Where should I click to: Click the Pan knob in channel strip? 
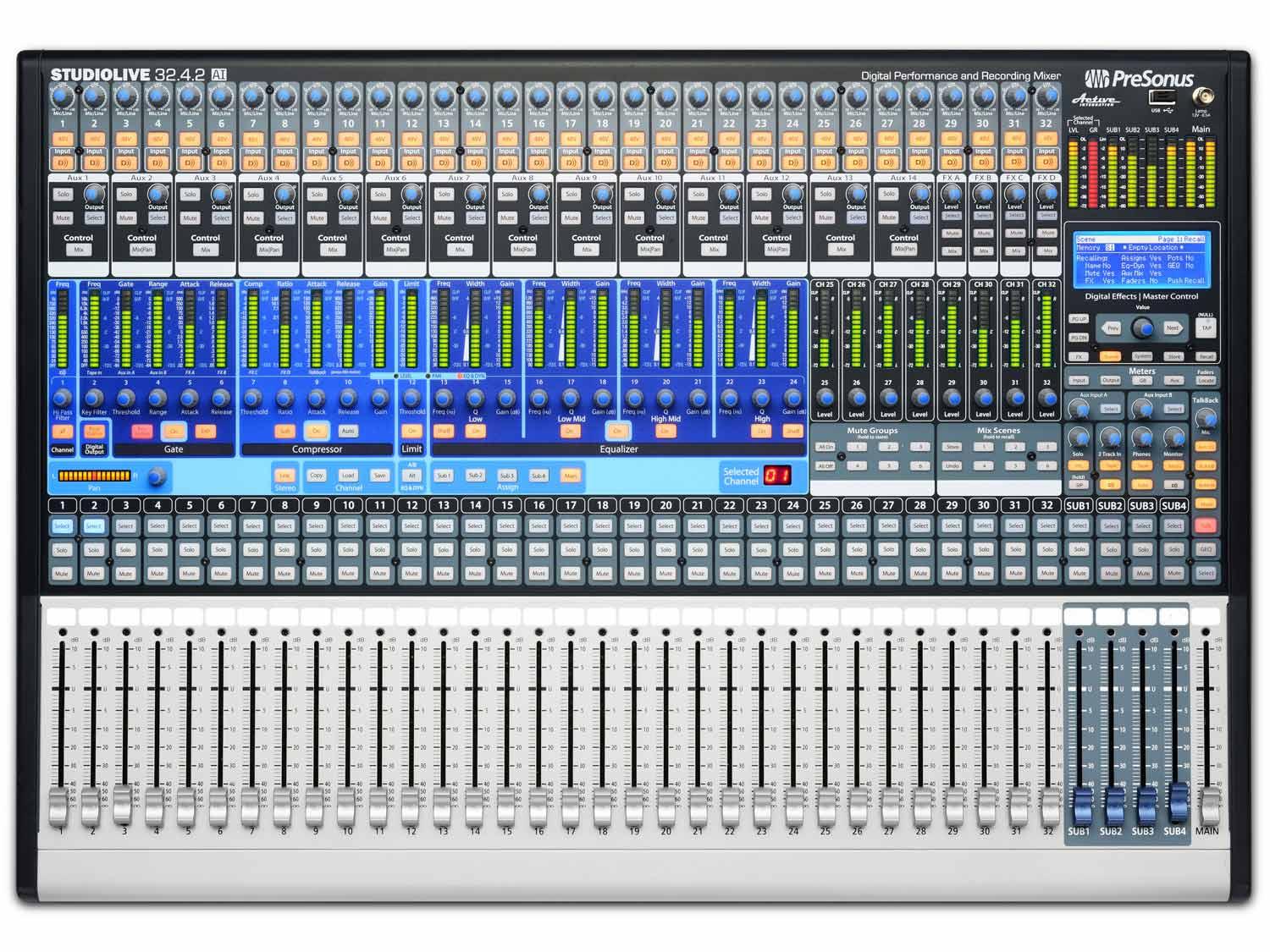pos(155,477)
